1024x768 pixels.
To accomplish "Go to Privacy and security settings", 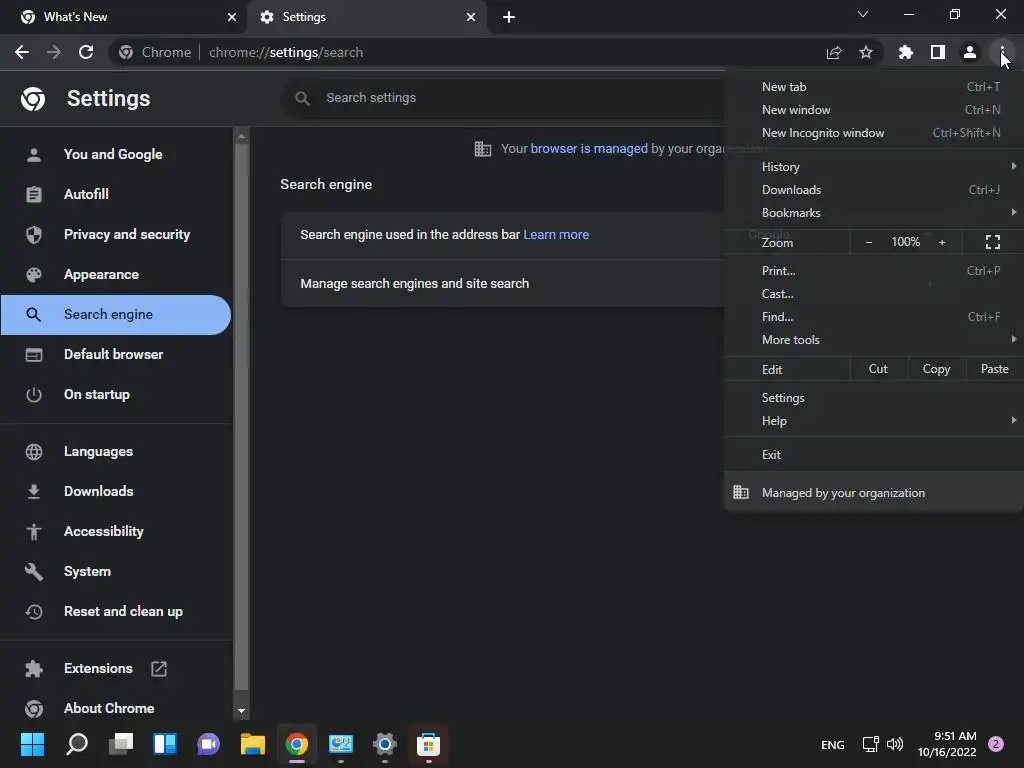I will click(116, 234).
